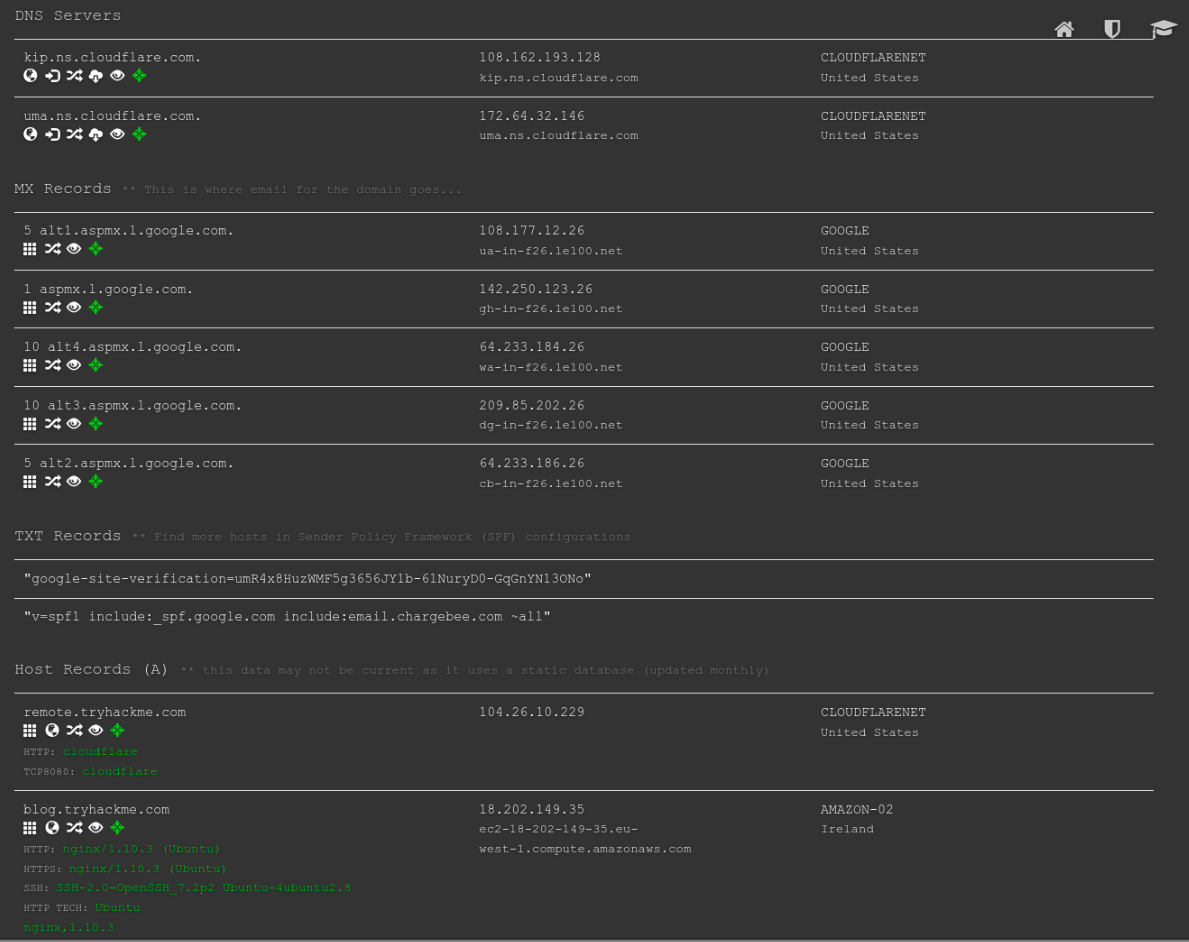Click the sign-in arrow icon under uma.ns.cloudflare.com
1189x942 pixels.
(52, 133)
